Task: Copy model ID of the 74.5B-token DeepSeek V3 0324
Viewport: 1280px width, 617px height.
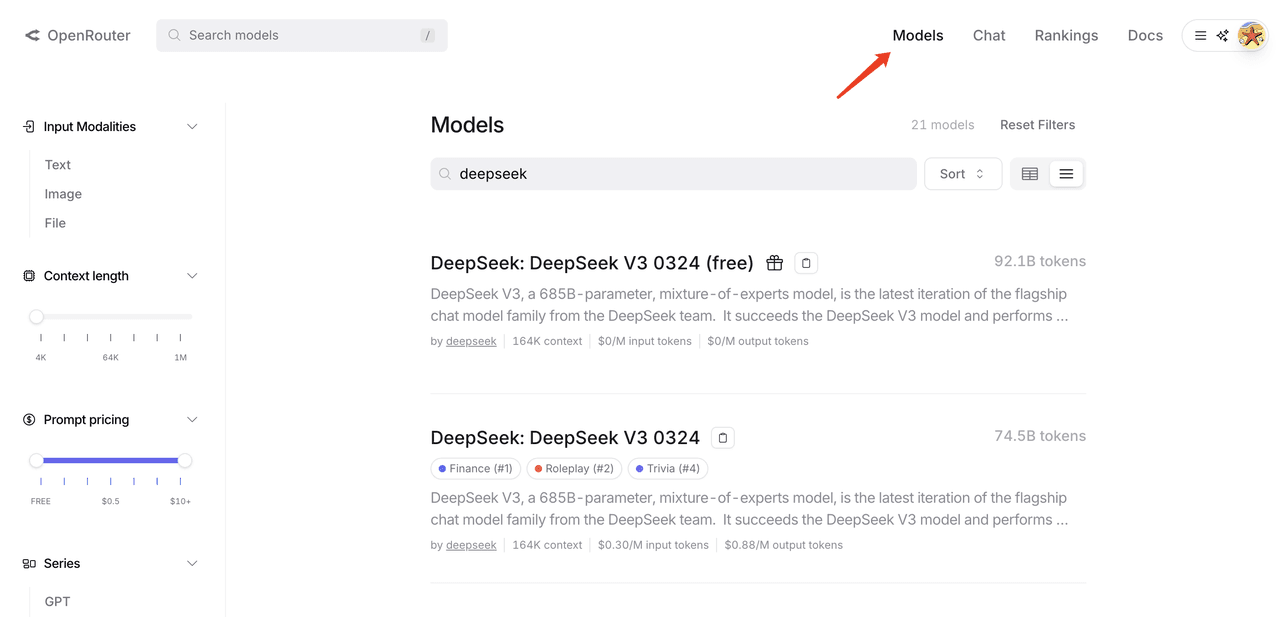Action: point(723,438)
